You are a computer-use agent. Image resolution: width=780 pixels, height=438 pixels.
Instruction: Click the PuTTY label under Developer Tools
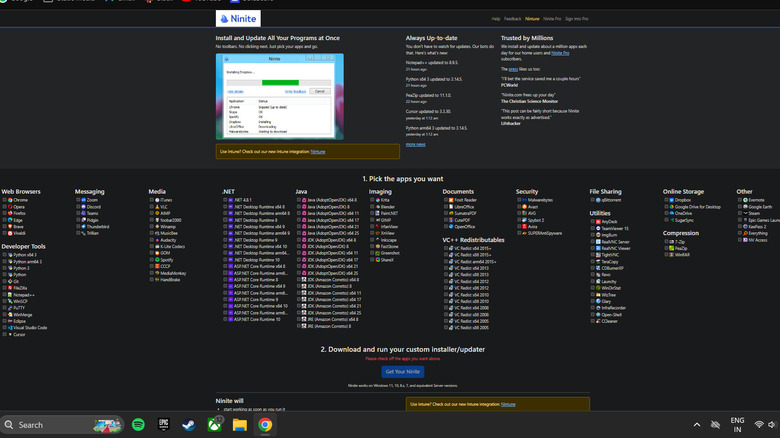pos(19,308)
